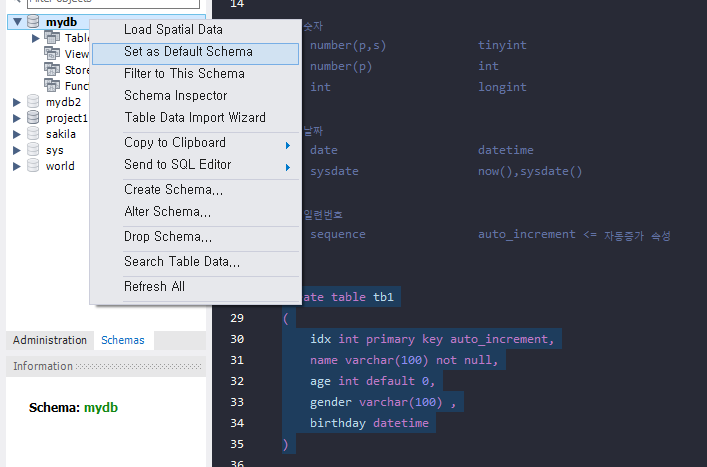Select the mydb schema name
This screenshot has width=707, height=467.
(x=61, y=22)
